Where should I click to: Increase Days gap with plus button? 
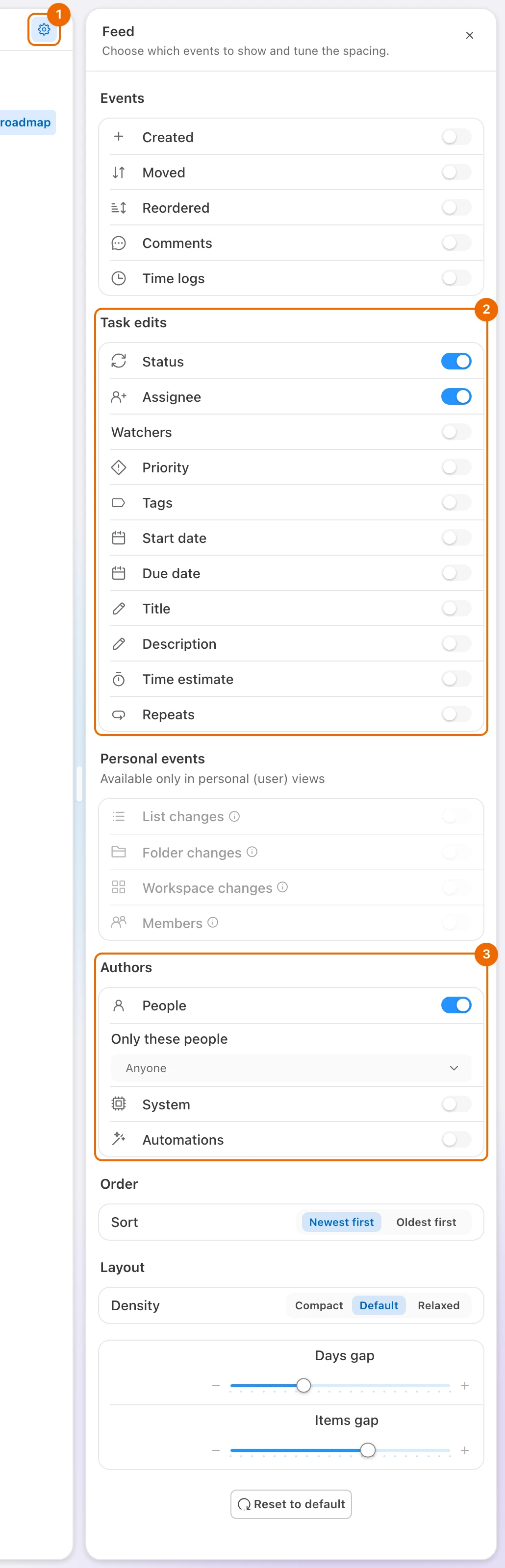click(x=465, y=1385)
